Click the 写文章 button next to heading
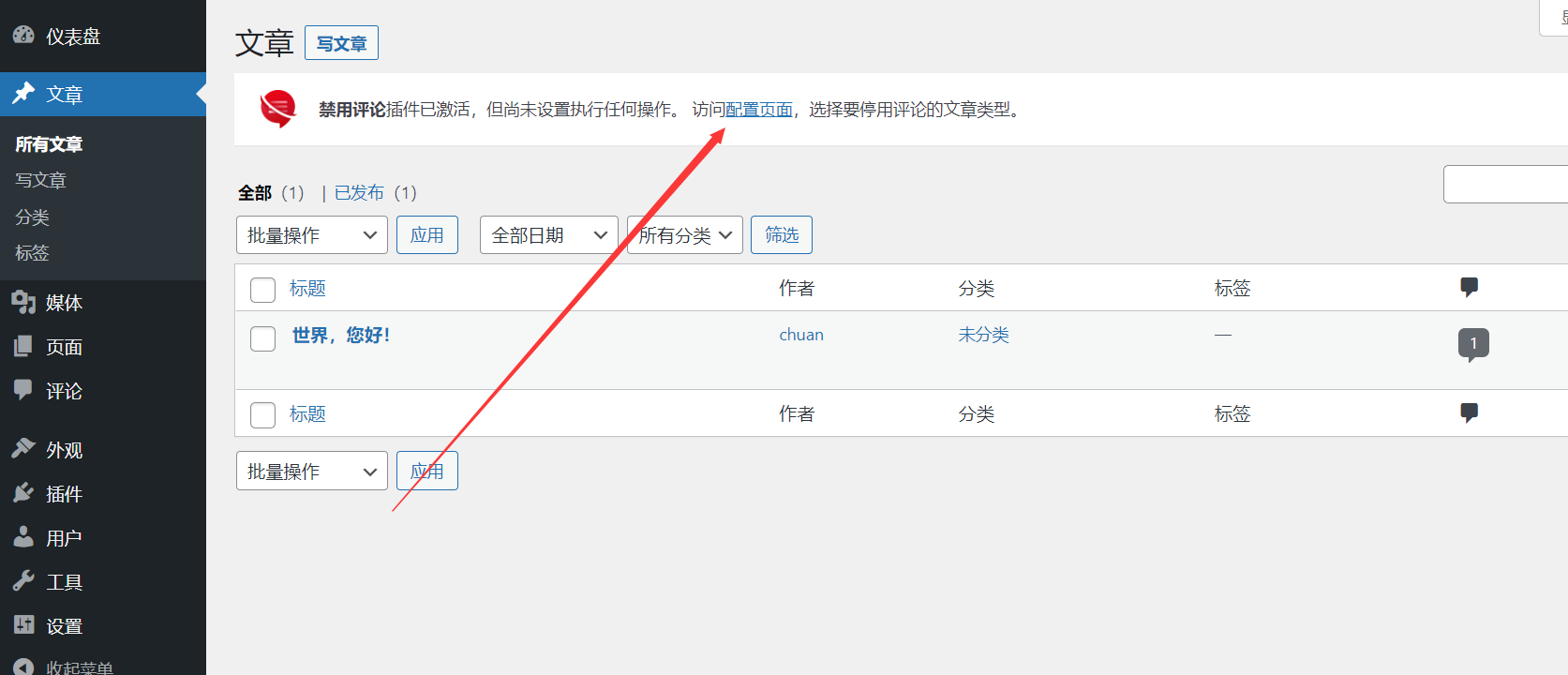This screenshot has width=1568, height=675. pos(341,43)
